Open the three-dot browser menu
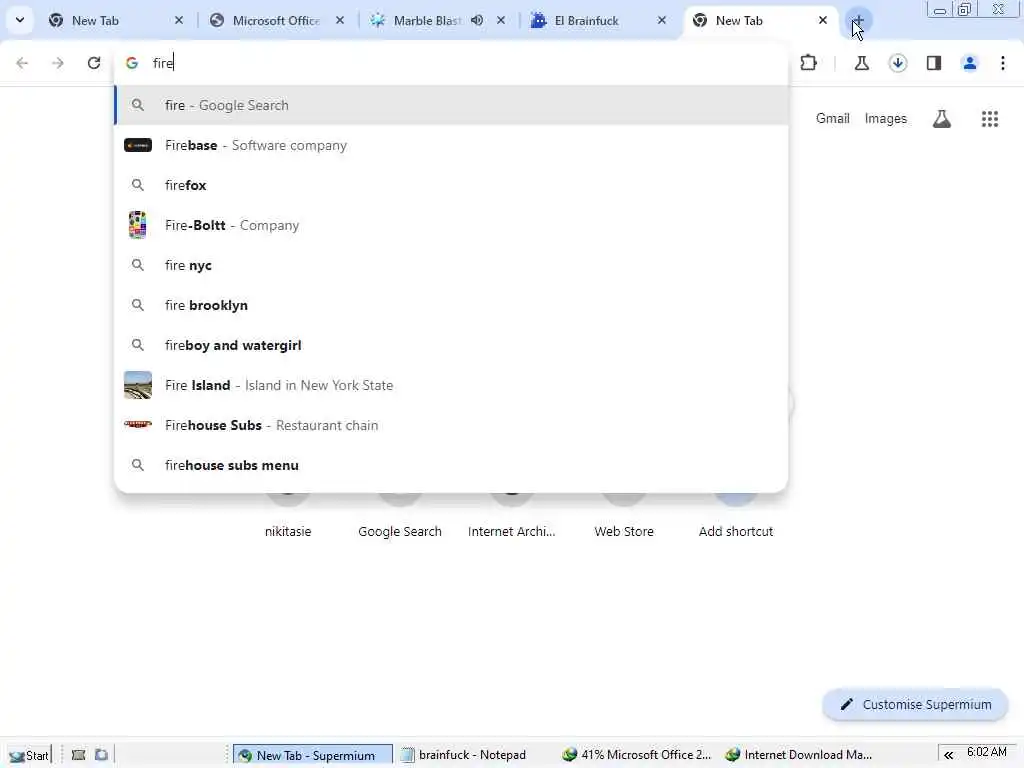The image size is (1024, 768). coord(1003,63)
